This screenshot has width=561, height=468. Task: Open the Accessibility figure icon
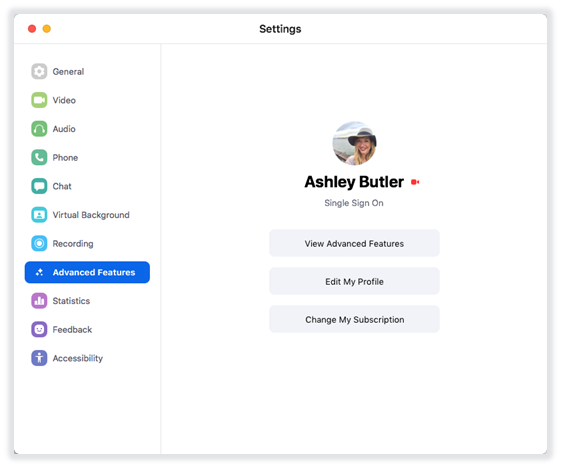tap(39, 358)
